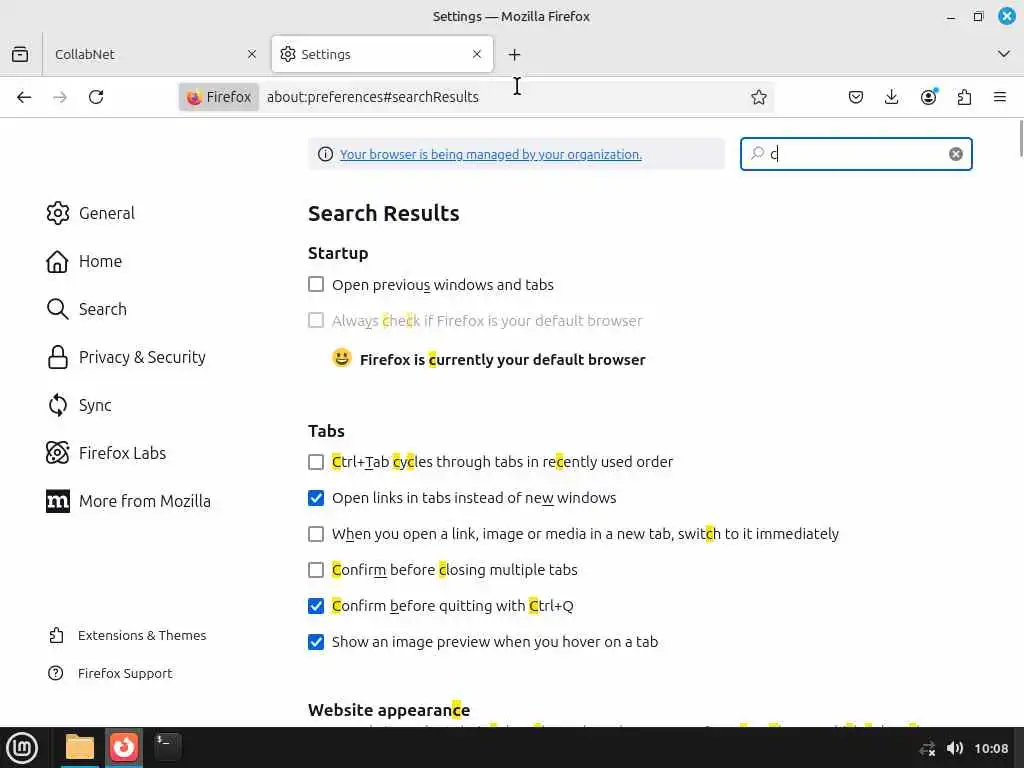
Task: Open the Extensions toolbar button
Action: coord(964,97)
